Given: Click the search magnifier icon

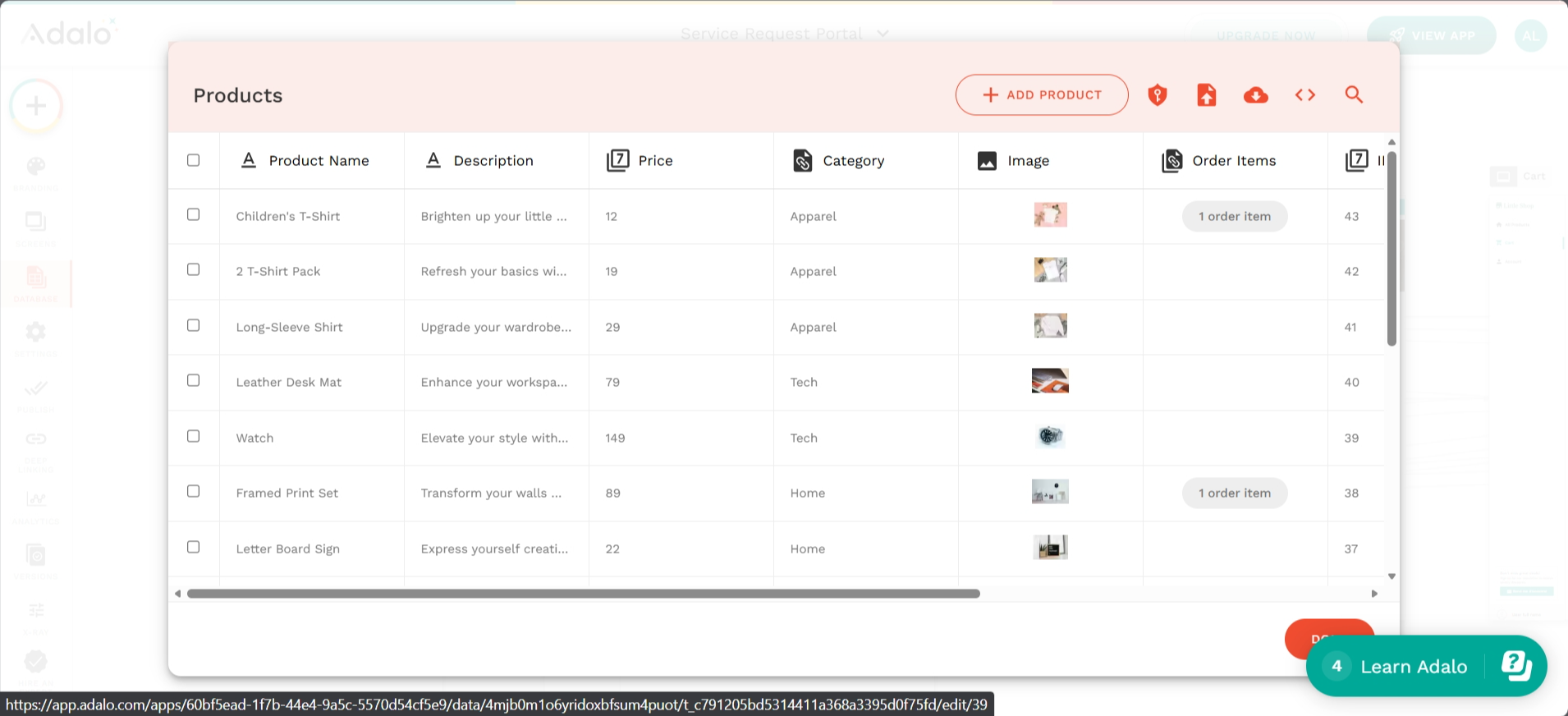Looking at the screenshot, I should pyautogui.click(x=1355, y=94).
